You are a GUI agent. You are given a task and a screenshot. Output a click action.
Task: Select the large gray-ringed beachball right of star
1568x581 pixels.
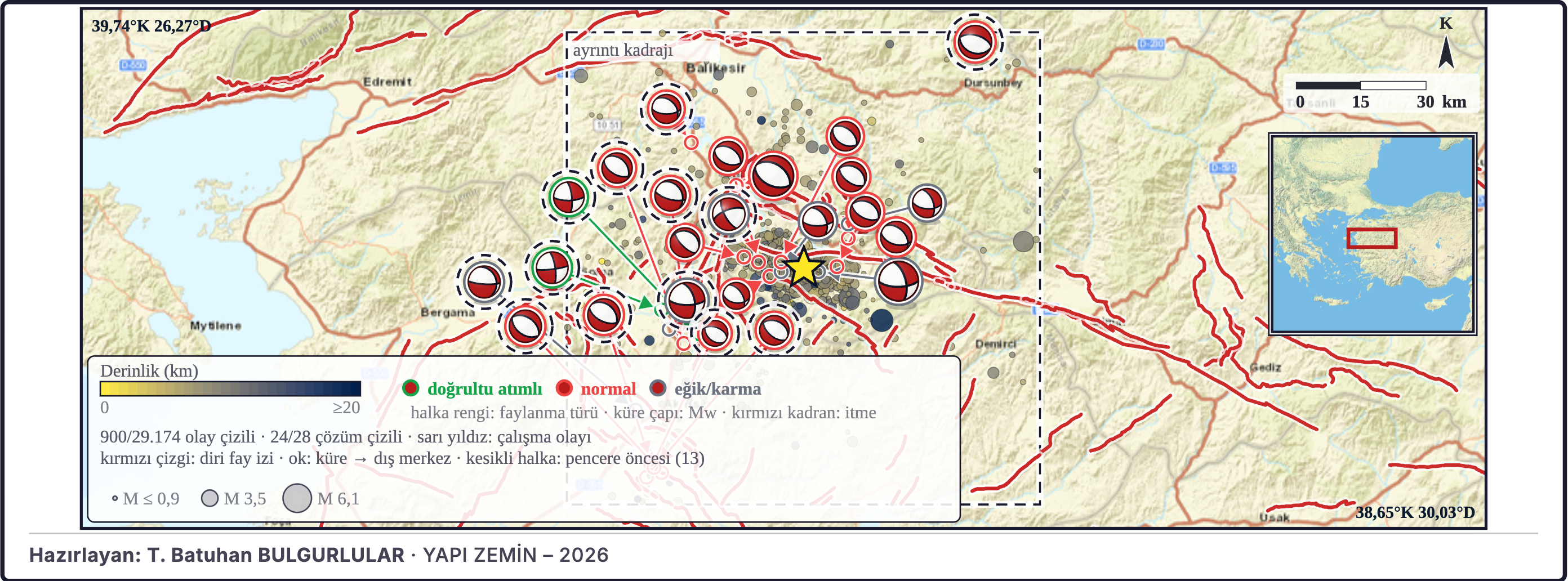click(898, 281)
